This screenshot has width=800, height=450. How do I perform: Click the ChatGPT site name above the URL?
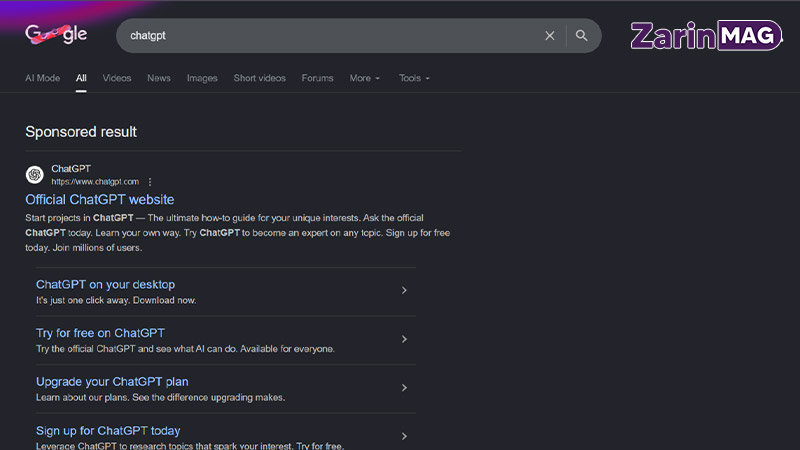(x=71, y=168)
